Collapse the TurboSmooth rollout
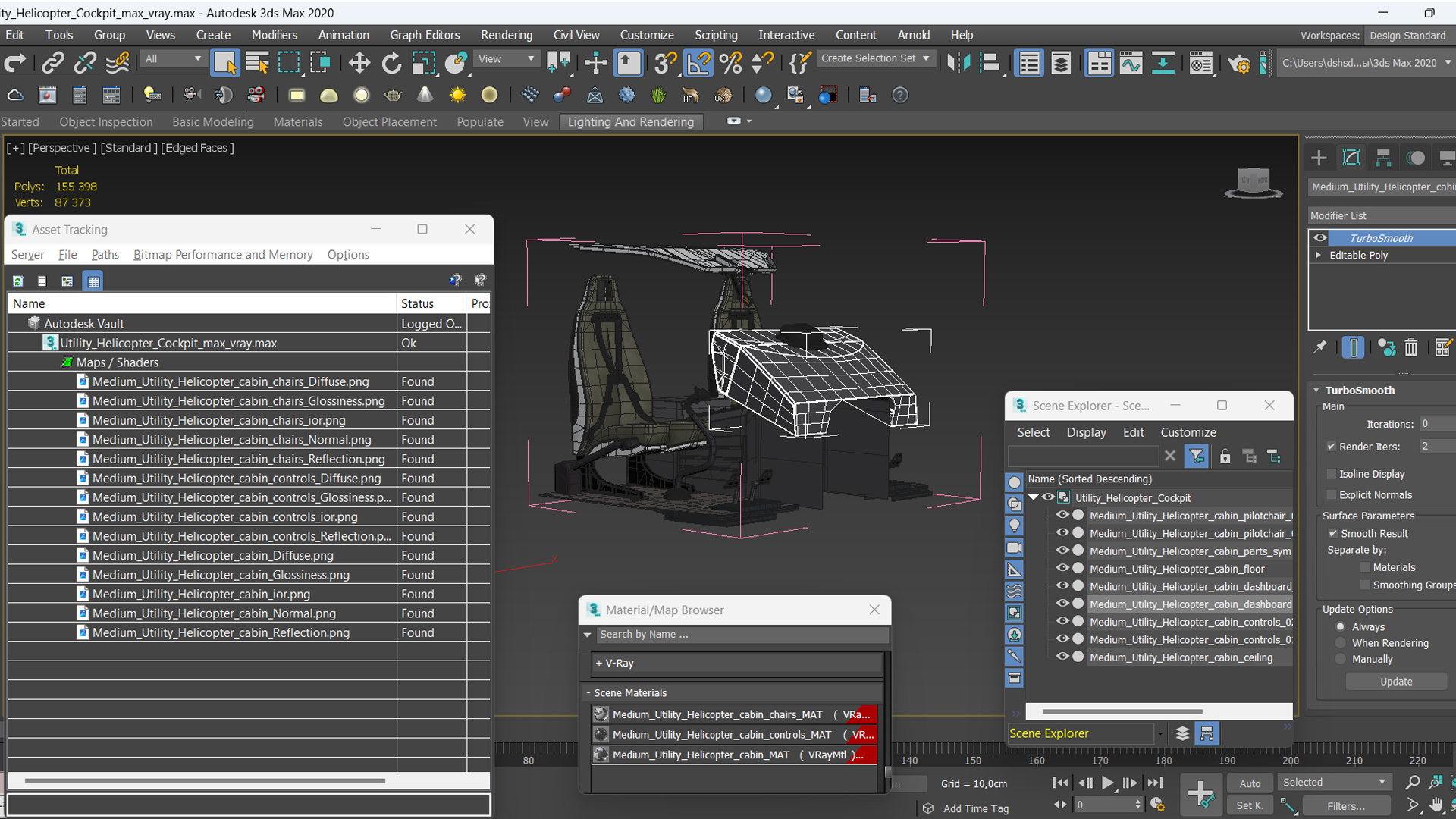Viewport: 1456px width, 819px height. tap(1316, 391)
